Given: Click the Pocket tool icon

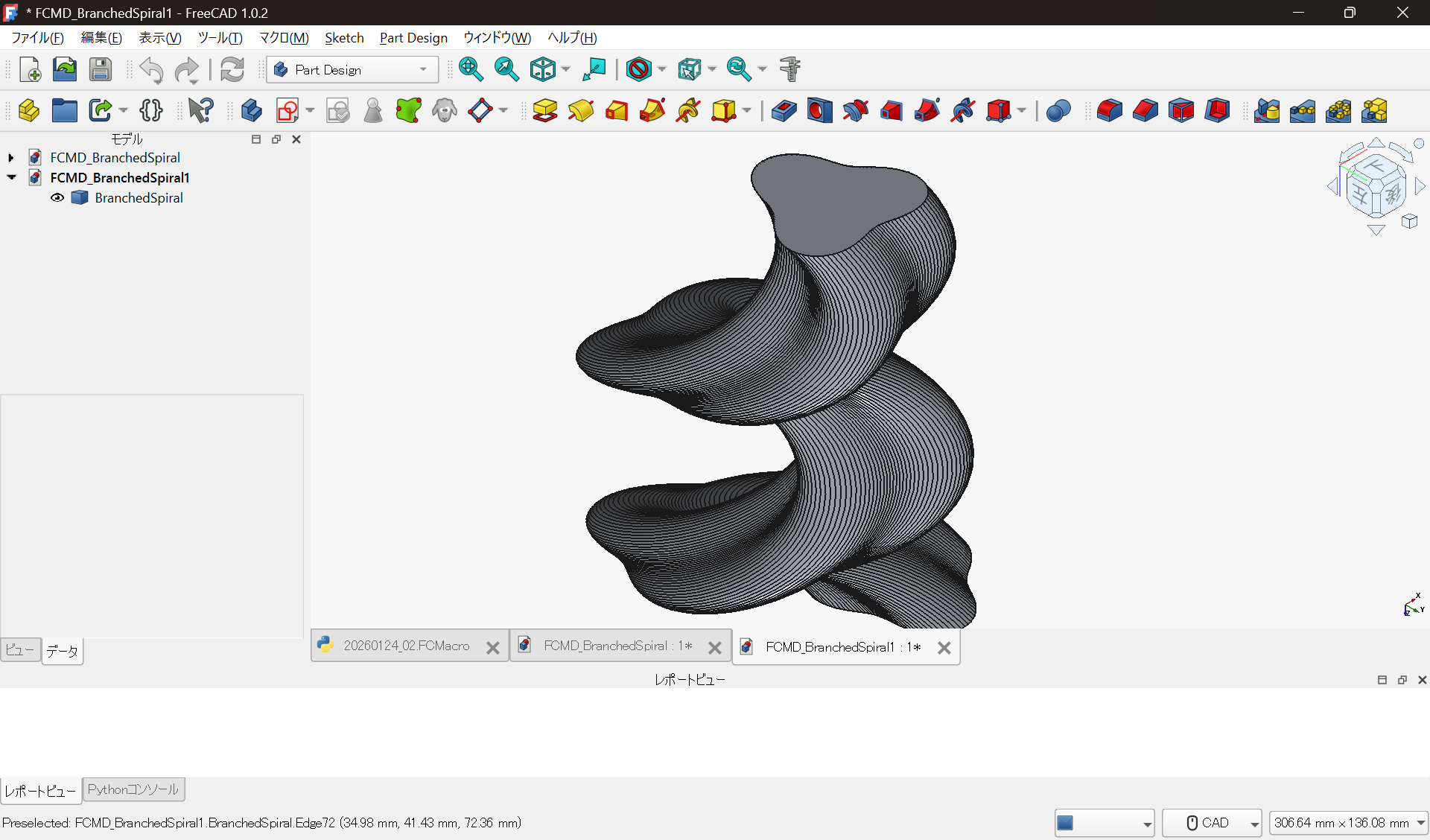Looking at the screenshot, I should pos(784,111).
